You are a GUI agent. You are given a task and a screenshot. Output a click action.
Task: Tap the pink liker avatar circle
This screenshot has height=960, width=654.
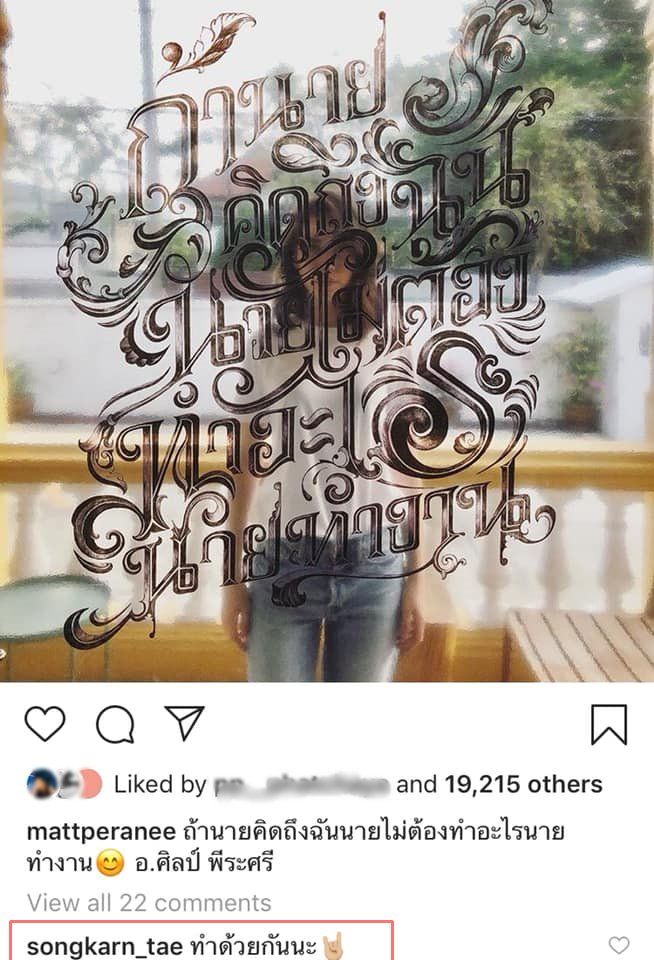point(89,783)
